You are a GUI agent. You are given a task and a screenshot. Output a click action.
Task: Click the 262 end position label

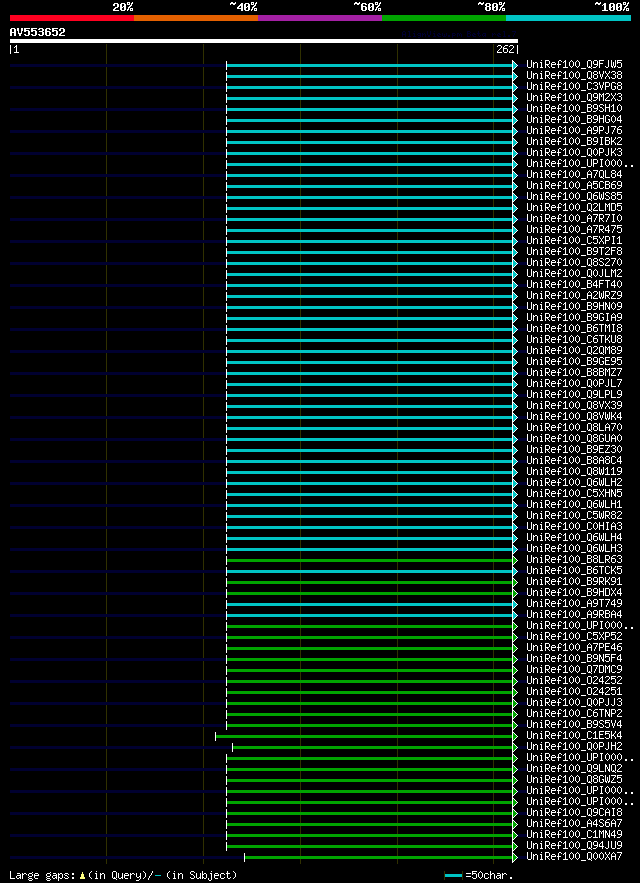[505, 50]
